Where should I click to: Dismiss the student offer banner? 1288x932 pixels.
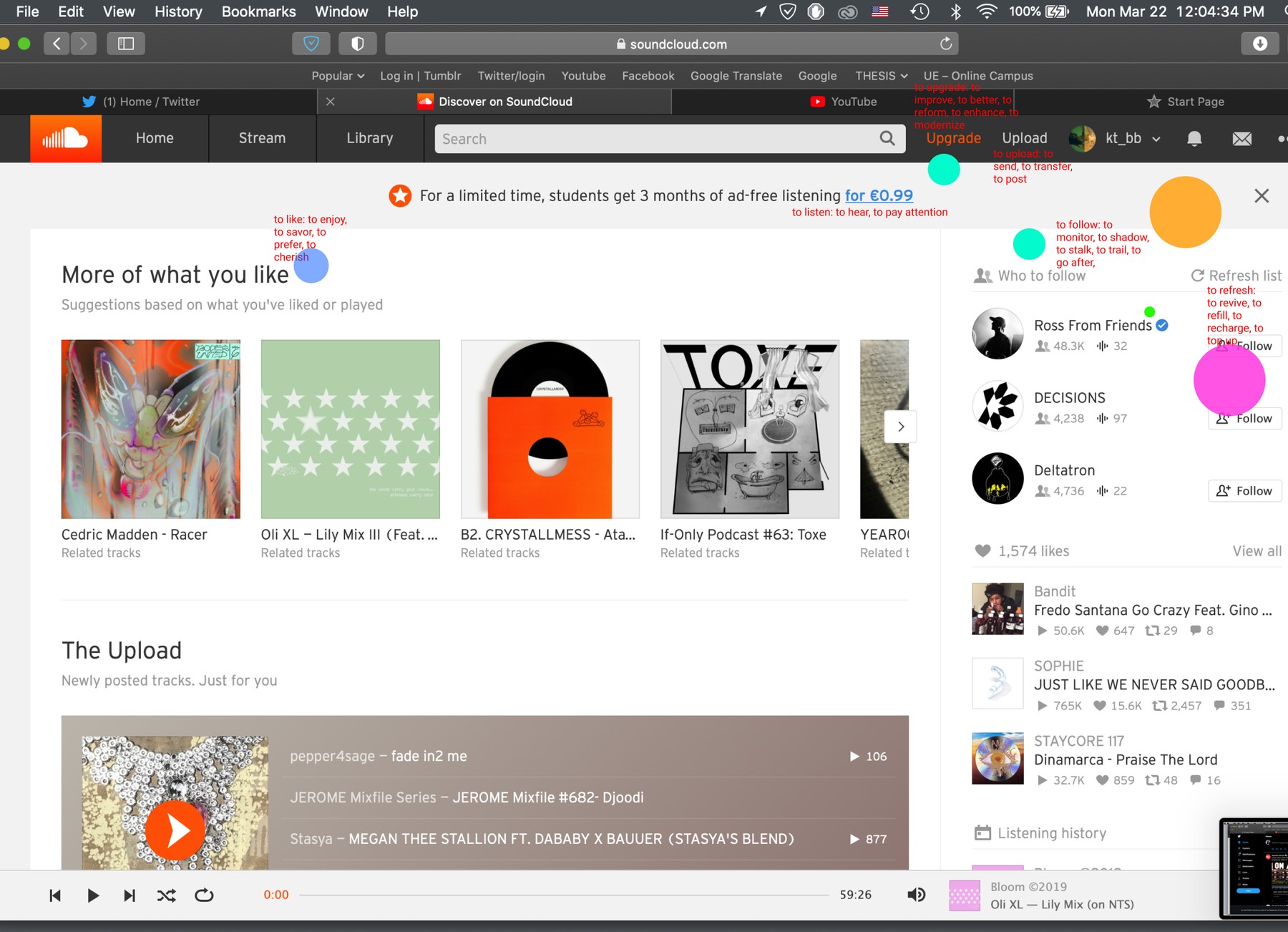point(1262,195)
